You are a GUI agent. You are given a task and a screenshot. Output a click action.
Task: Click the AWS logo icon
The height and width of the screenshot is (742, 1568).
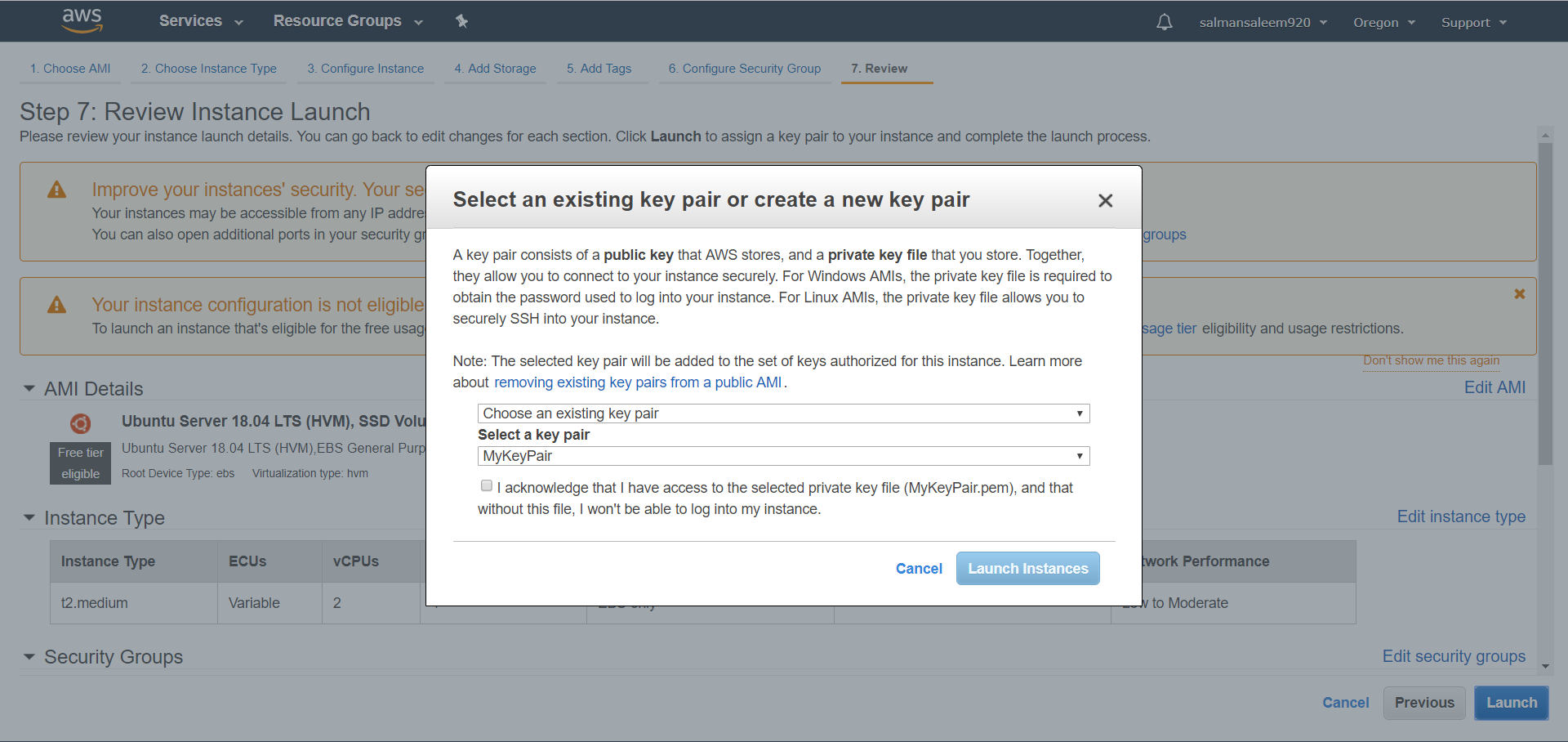[x=82, y=20]
